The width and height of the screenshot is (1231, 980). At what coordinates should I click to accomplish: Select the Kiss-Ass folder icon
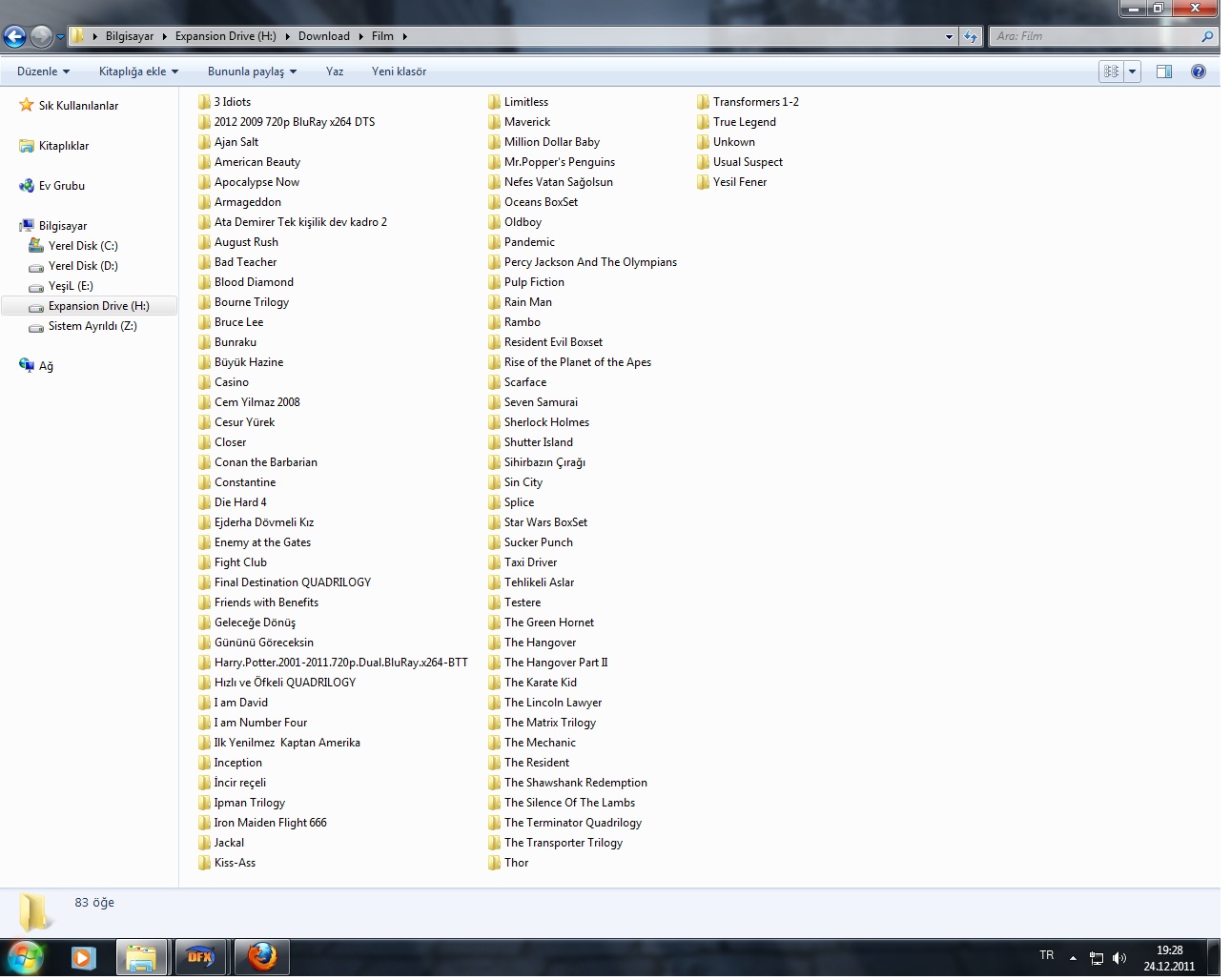tap(204, 863)
